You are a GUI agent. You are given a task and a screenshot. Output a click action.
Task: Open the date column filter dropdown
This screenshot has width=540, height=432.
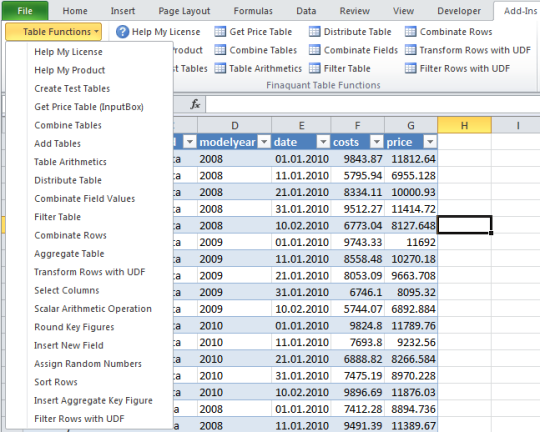tap(323, 142)
